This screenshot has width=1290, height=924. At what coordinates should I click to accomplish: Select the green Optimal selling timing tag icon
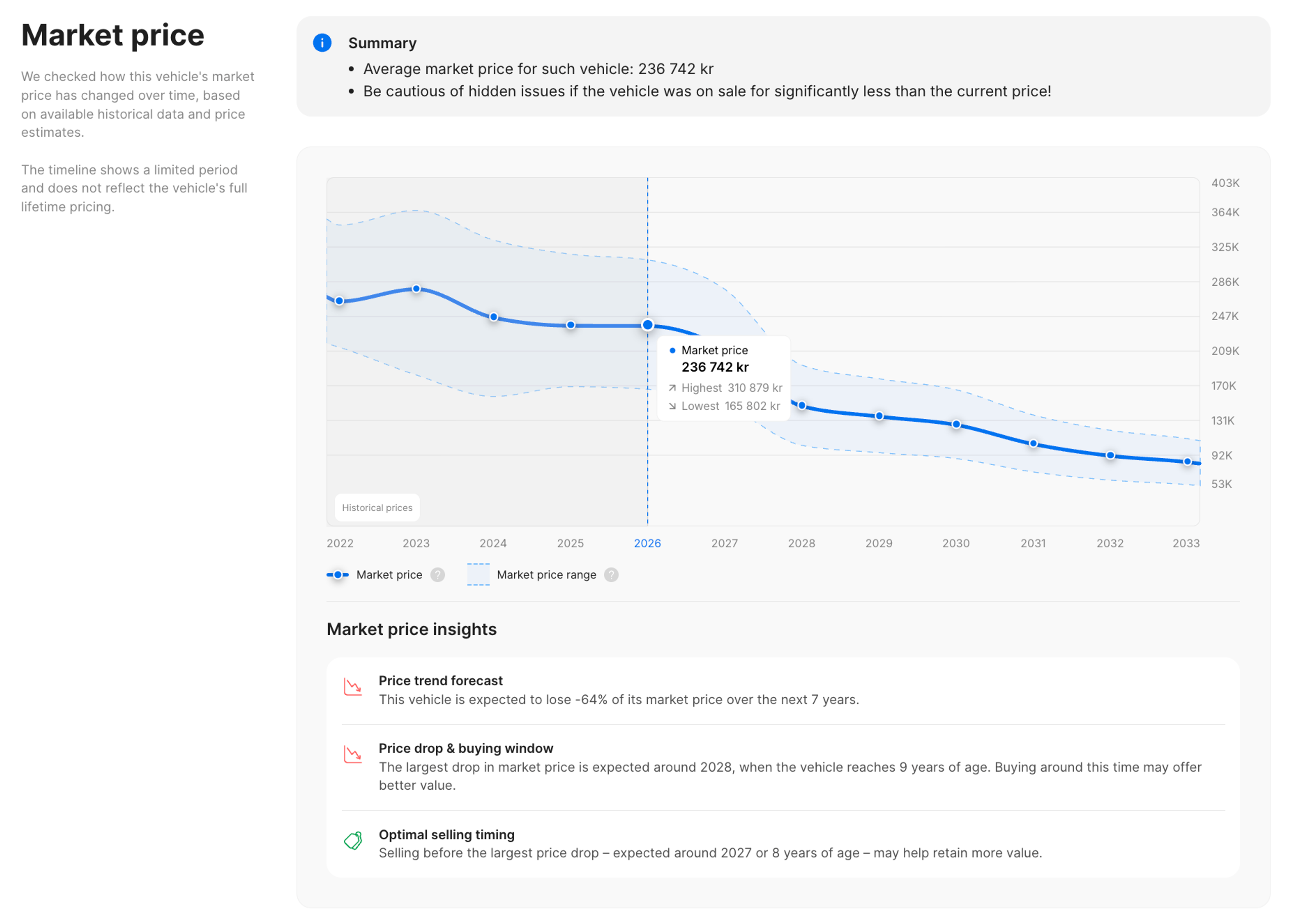point(353,840)
